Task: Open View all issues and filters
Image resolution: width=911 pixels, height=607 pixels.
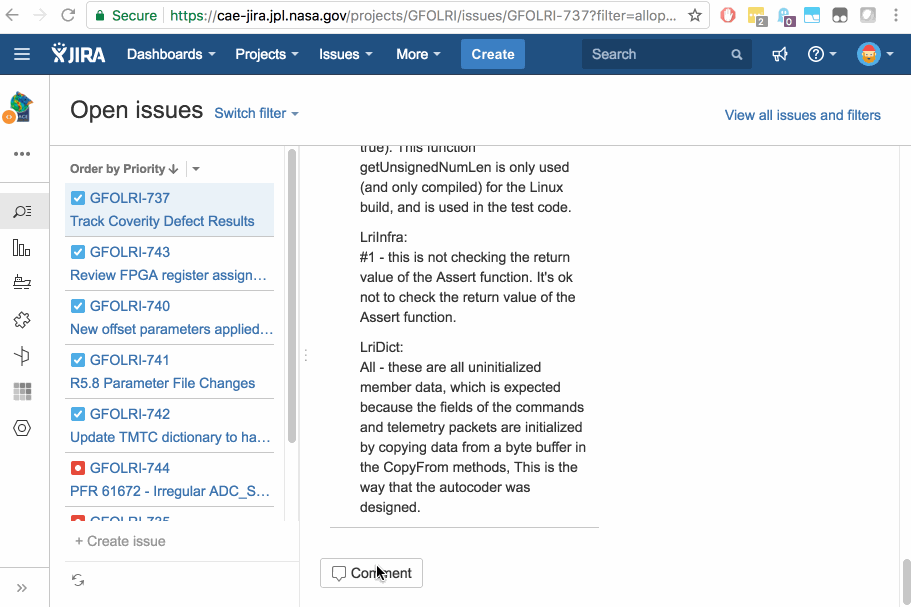Action: click(x=802, y=115)
